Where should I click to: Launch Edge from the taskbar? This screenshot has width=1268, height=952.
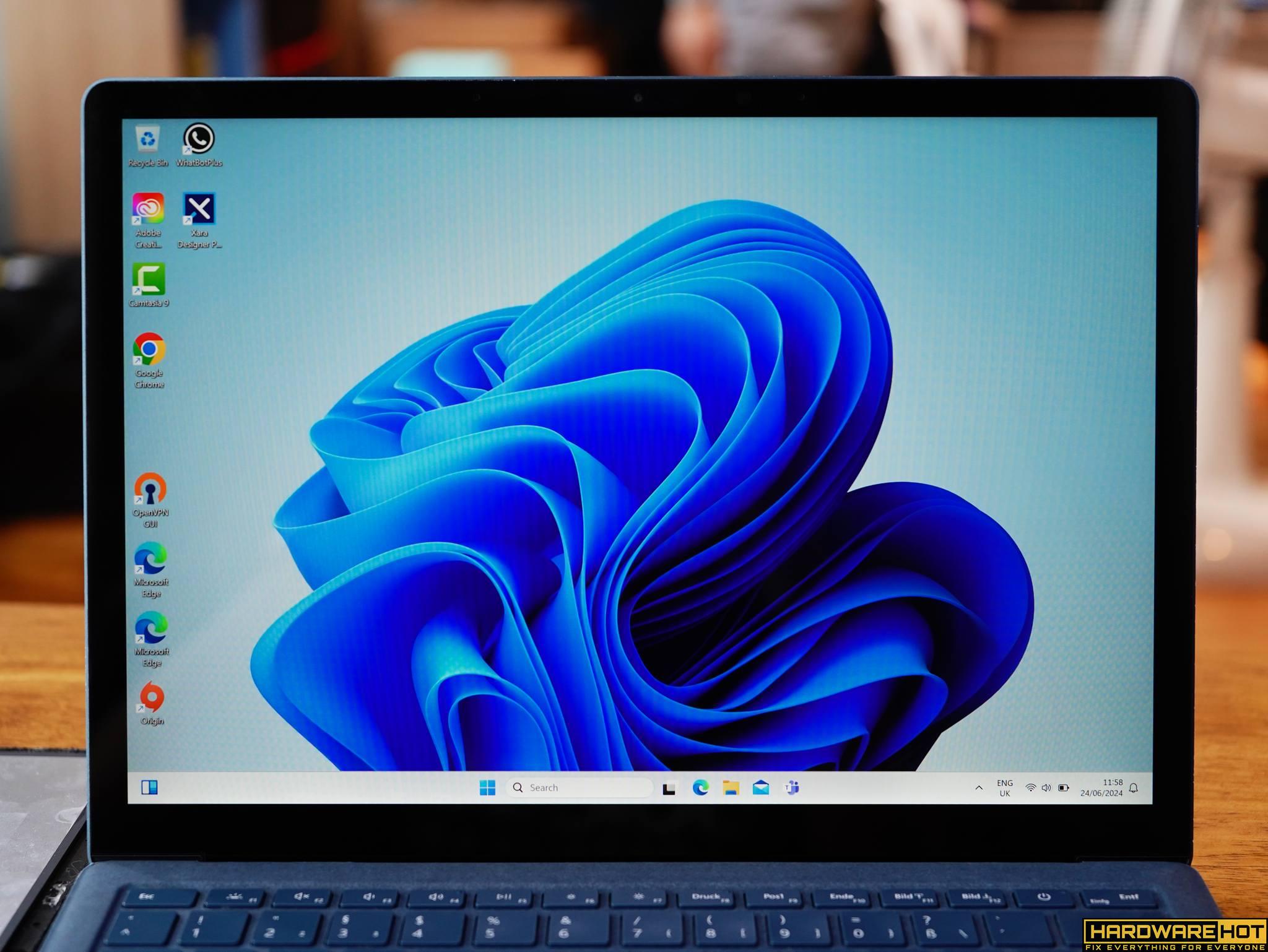[700, 787]
